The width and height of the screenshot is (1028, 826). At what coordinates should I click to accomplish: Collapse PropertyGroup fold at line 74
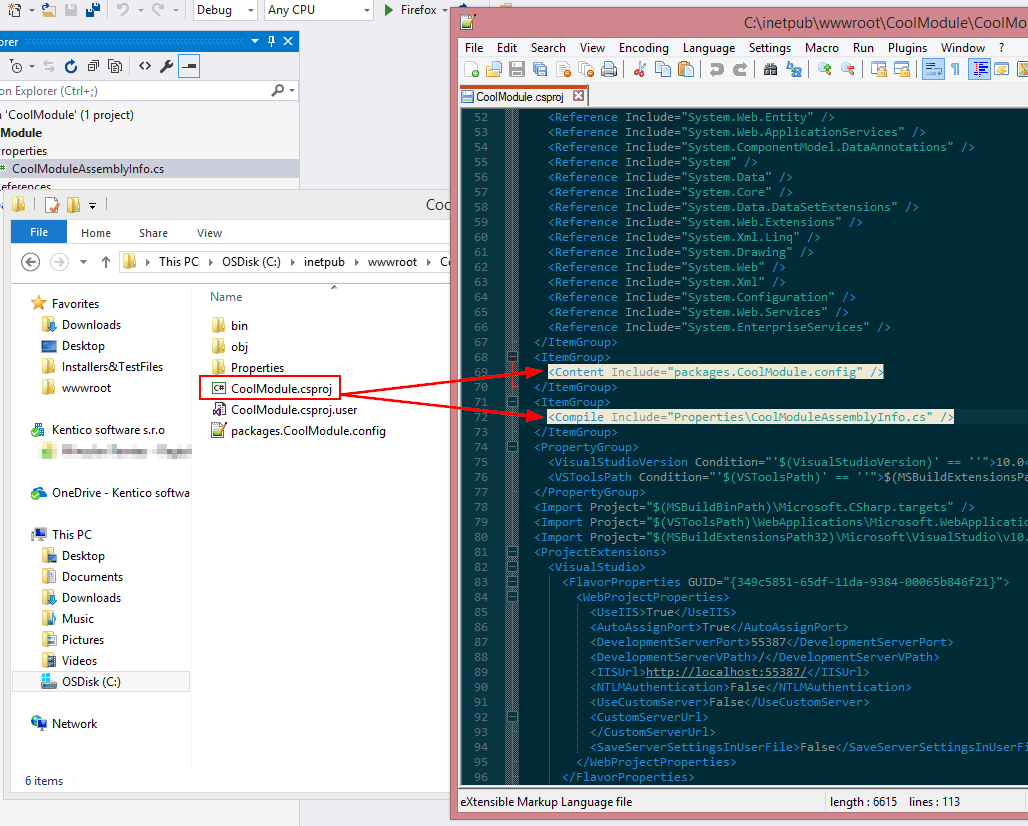tap(512, 446)
